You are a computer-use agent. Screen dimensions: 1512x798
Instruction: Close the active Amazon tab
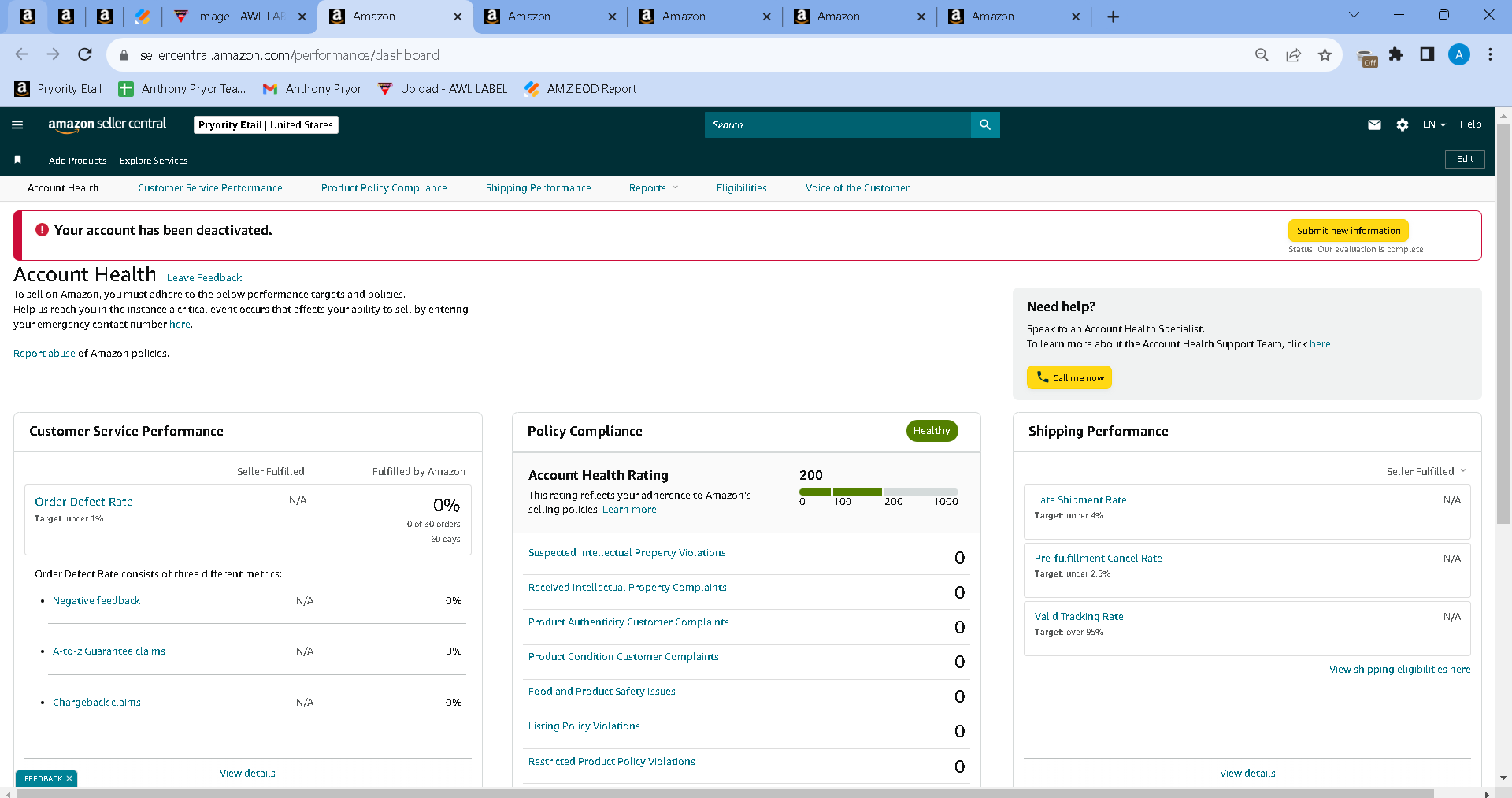(x=458, y=17)
